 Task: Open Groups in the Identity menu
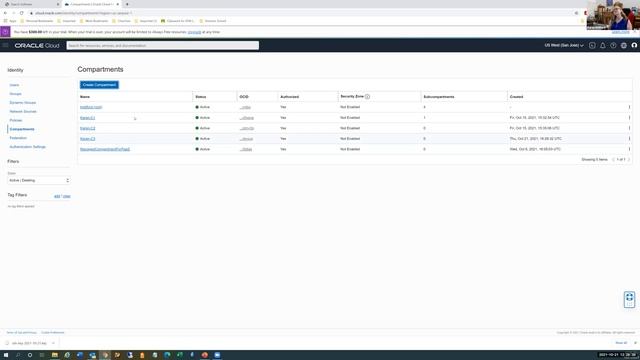[16, 94]
